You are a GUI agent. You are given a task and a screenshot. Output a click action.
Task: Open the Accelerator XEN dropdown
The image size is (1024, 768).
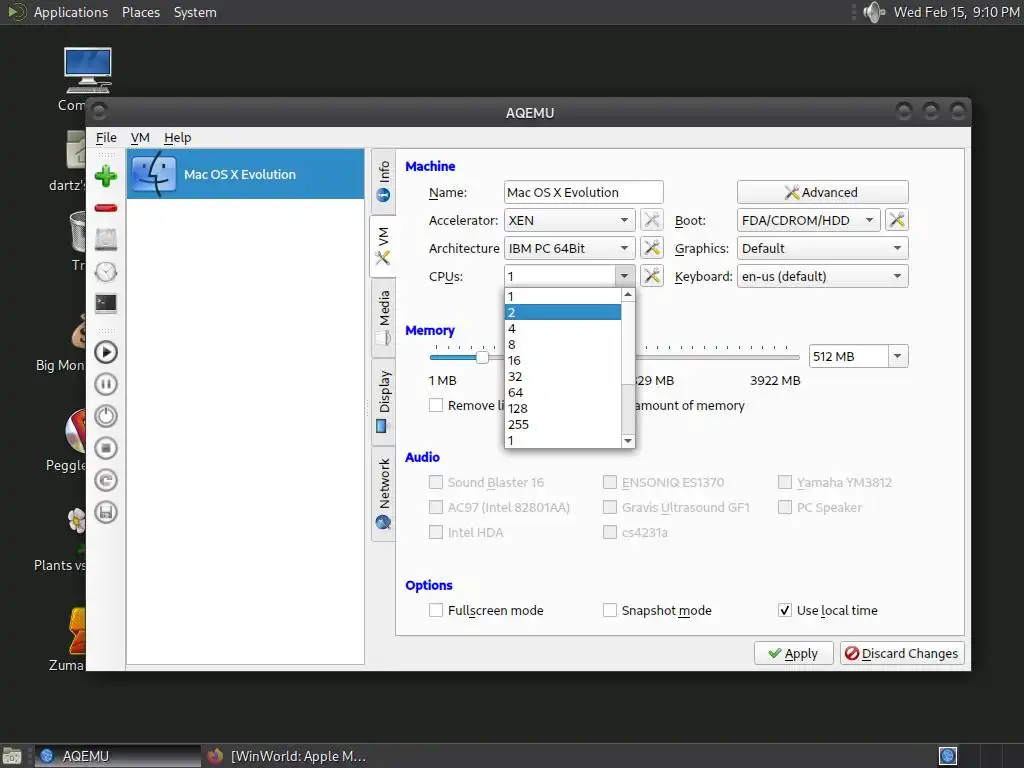click(569, 220)
